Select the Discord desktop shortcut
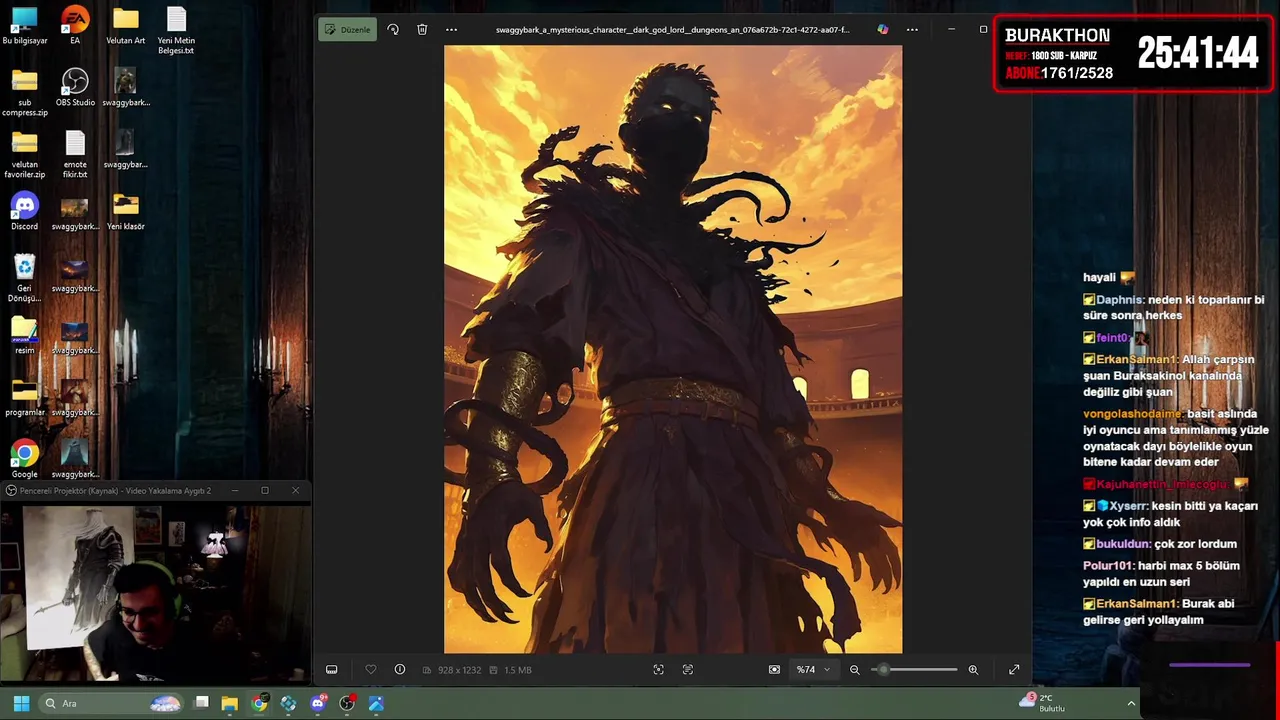1280x720 pixels. click(x=24, y=212)
